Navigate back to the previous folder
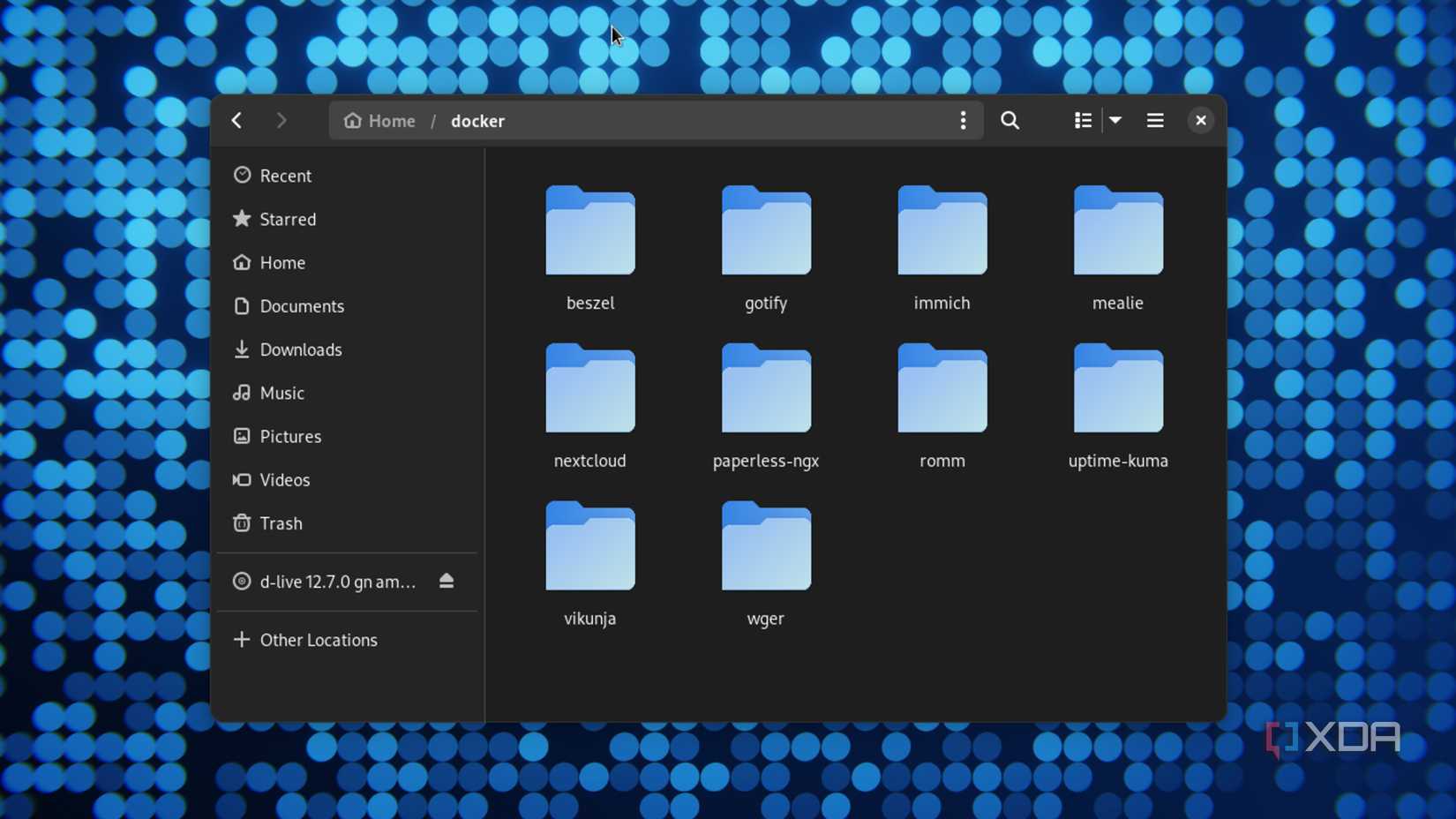 coord(236,120)
